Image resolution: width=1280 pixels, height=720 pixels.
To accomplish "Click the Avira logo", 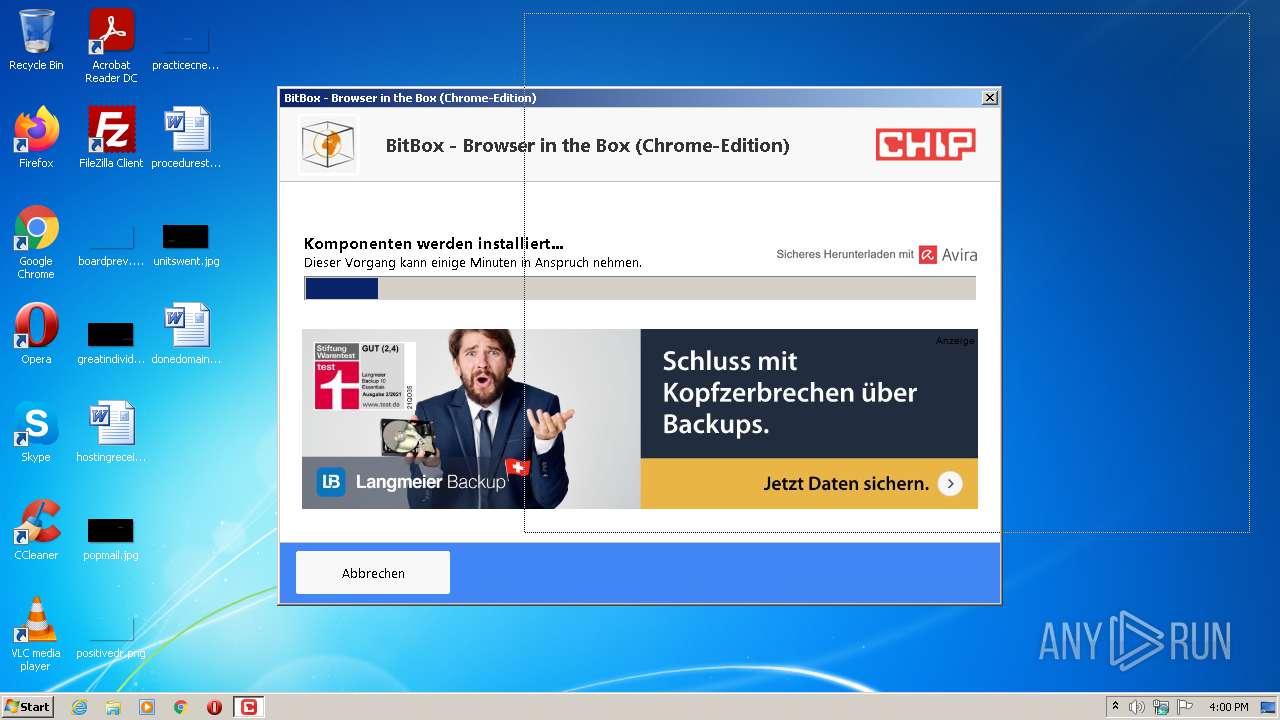I will [x=948, y=255].
